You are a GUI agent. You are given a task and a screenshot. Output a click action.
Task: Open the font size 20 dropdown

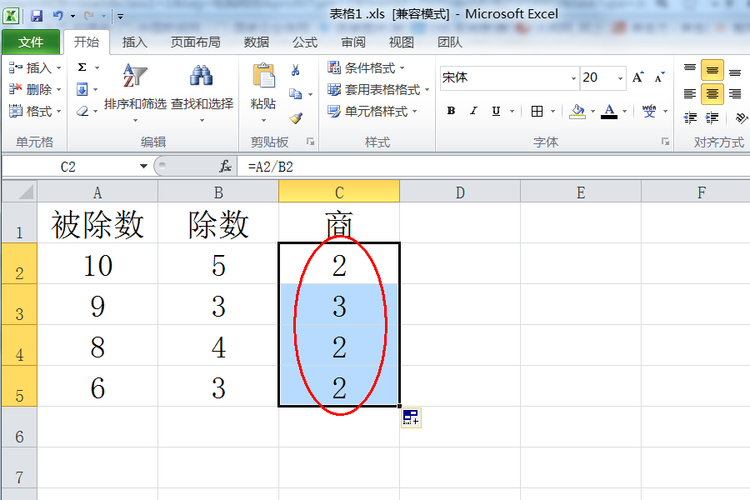(620, 78)
